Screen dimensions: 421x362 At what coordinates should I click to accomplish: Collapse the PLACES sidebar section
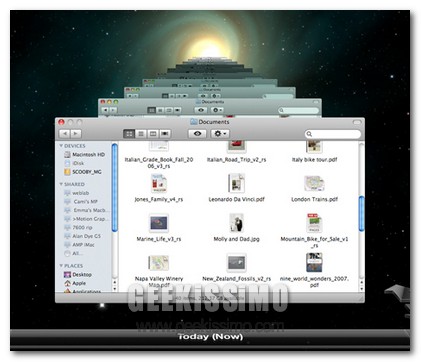pos(61,266)
